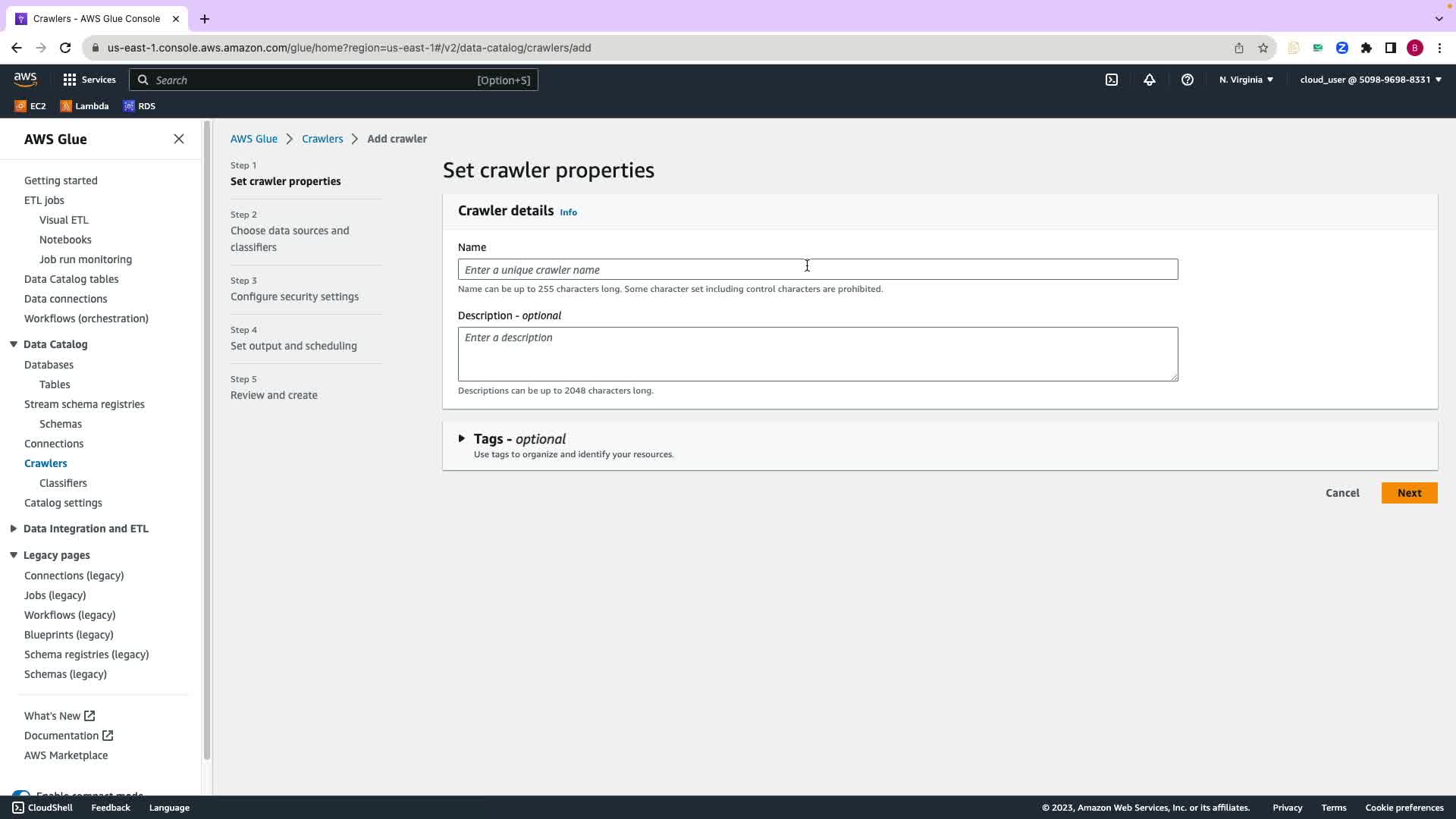Image resolution: width=1456 pixels, height=819 pixels.
Task: Open the EC2 shortcut in favorites bar
Action: point(30,106)
